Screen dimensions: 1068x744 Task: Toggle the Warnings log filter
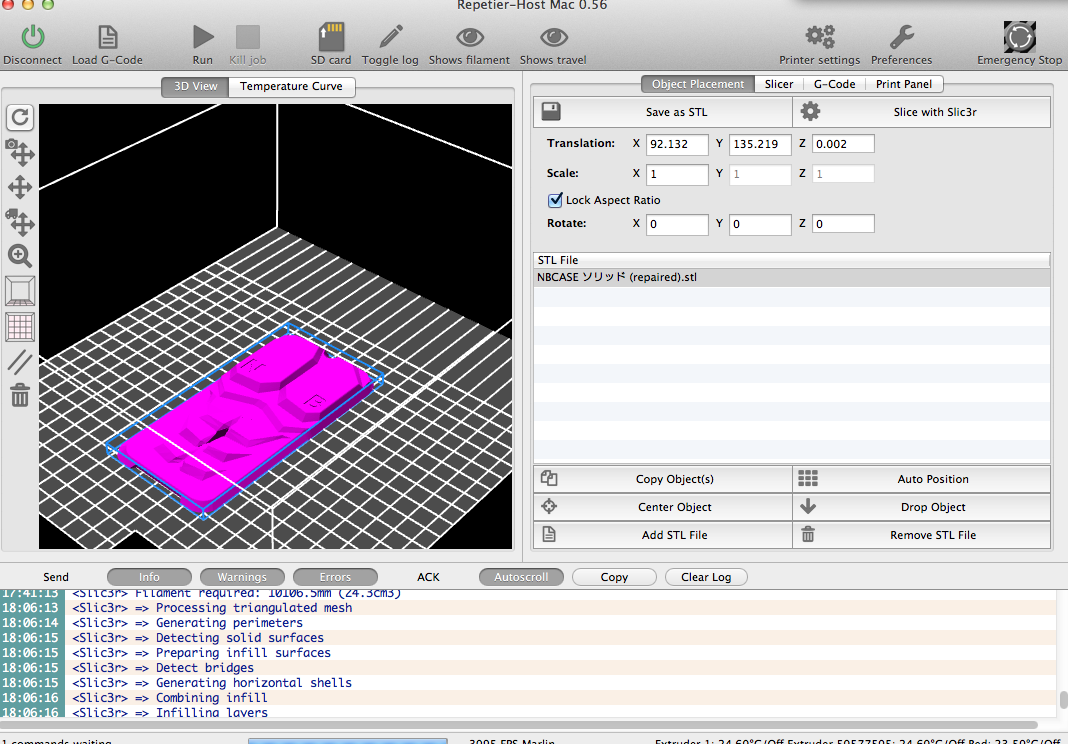[x=242, y=577]
